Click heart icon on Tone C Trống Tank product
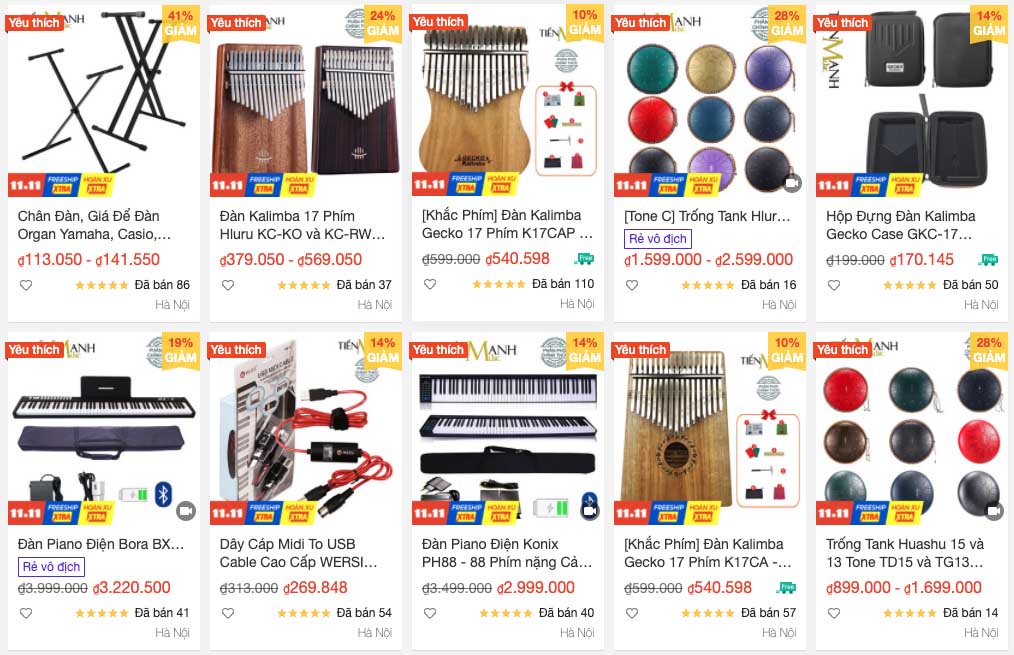This screenshot has width=1014, height=655. [x=632, y=285]
